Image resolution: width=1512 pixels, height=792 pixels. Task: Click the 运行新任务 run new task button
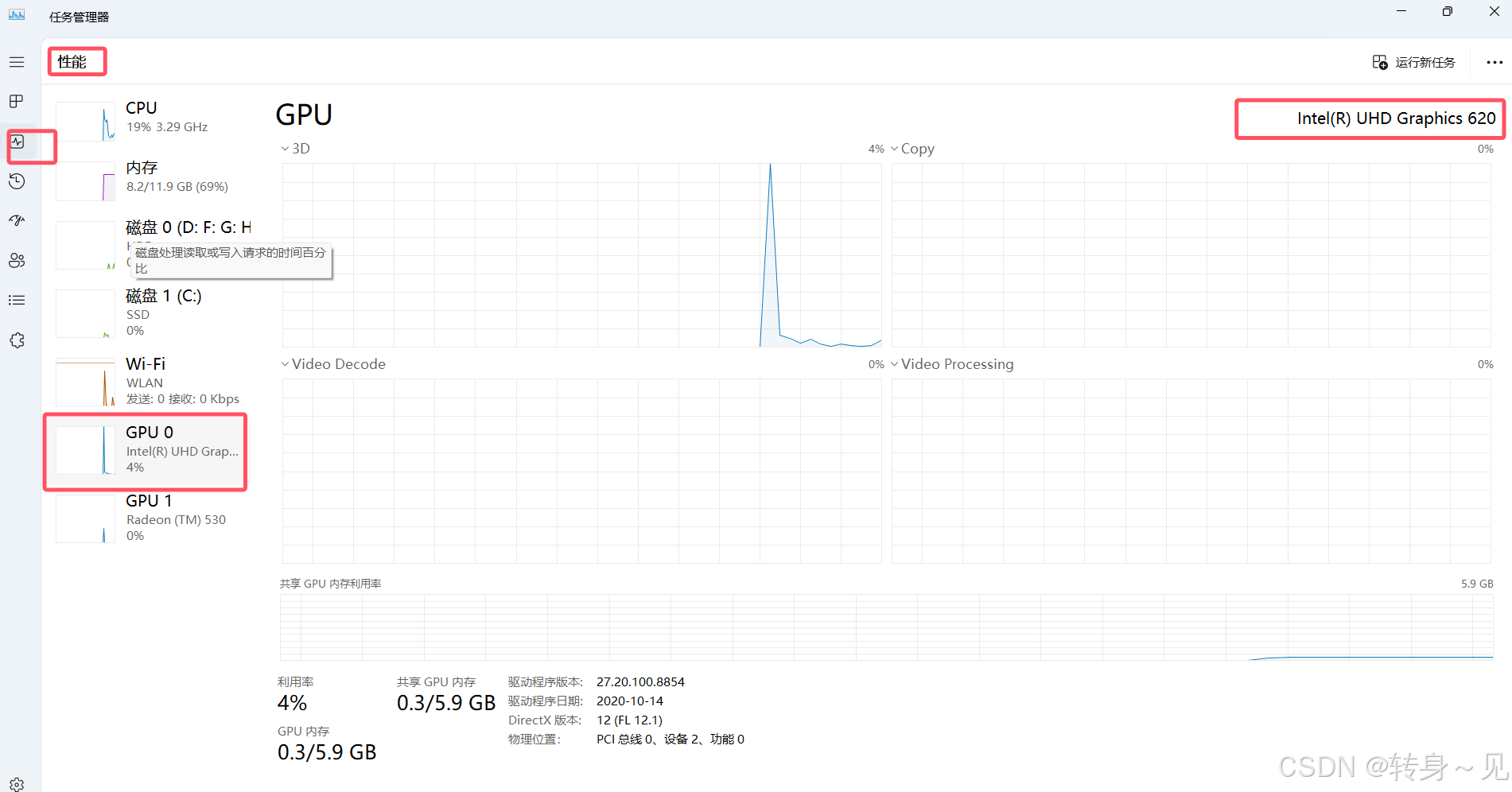click(x=1414, y=62)
